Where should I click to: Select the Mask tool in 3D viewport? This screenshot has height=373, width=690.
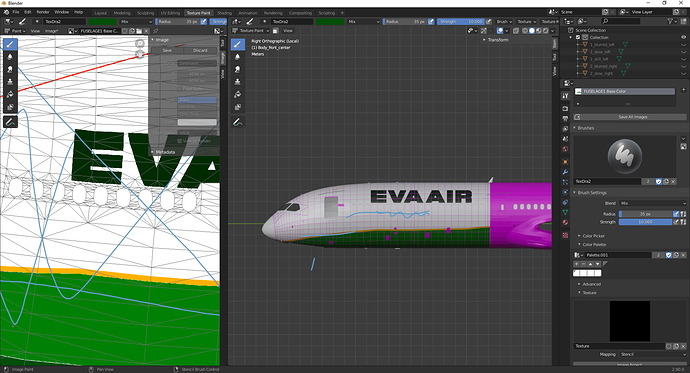(238, 107)
